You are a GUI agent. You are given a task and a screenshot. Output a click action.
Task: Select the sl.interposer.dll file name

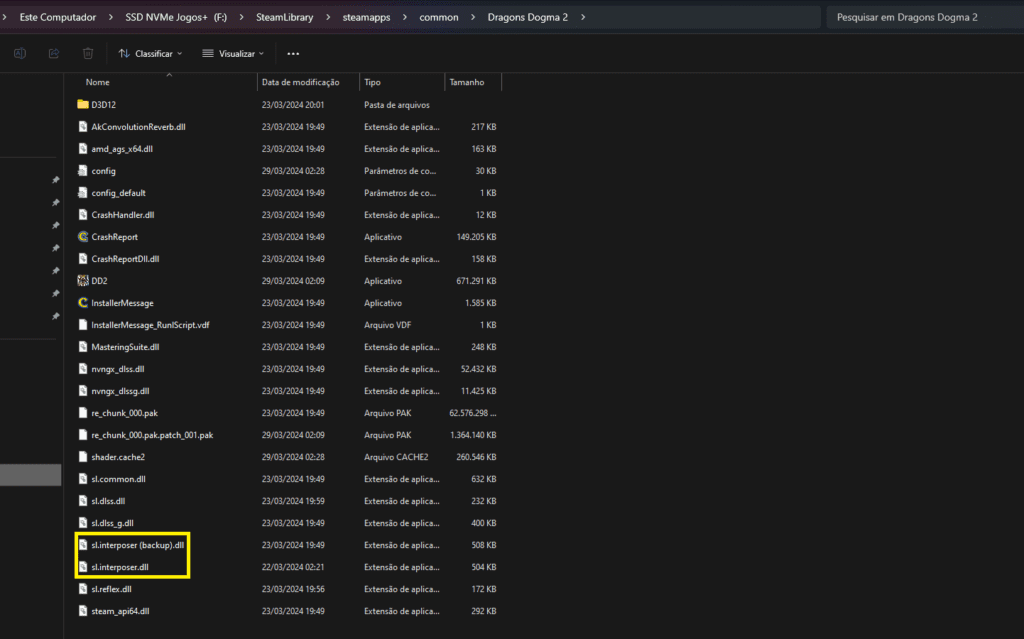pyautogui.click(x=120, y=567)
